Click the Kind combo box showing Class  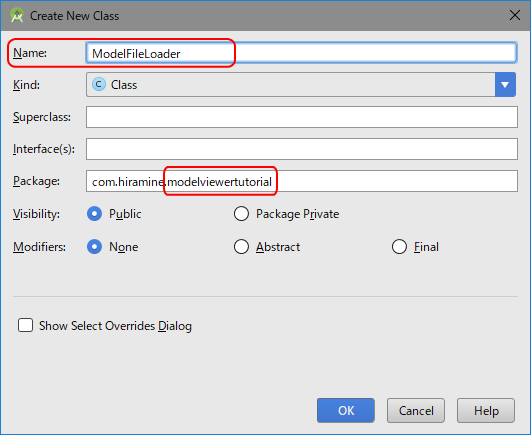[301, 84]
